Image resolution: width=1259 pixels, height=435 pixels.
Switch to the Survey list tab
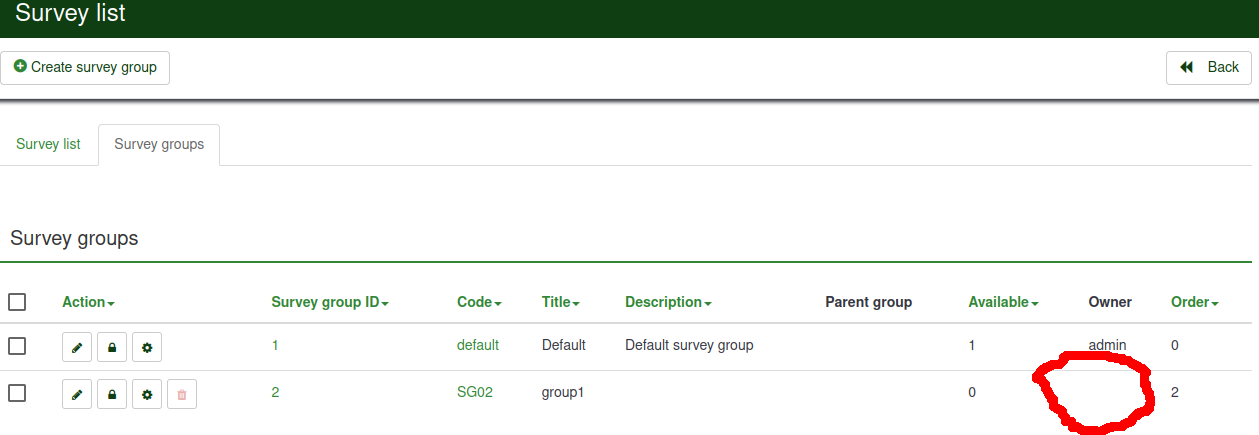[x=48, y=144]
